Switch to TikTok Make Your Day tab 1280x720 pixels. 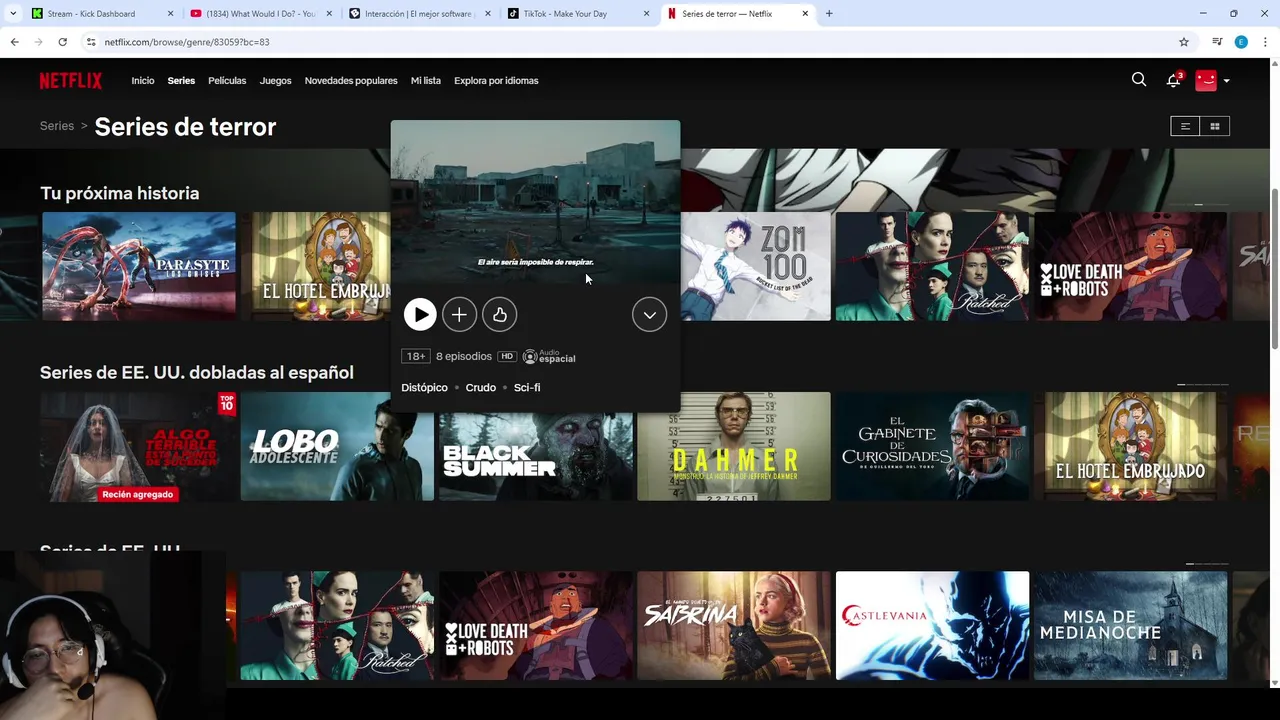pyautogui.click(x=577, y=14)
